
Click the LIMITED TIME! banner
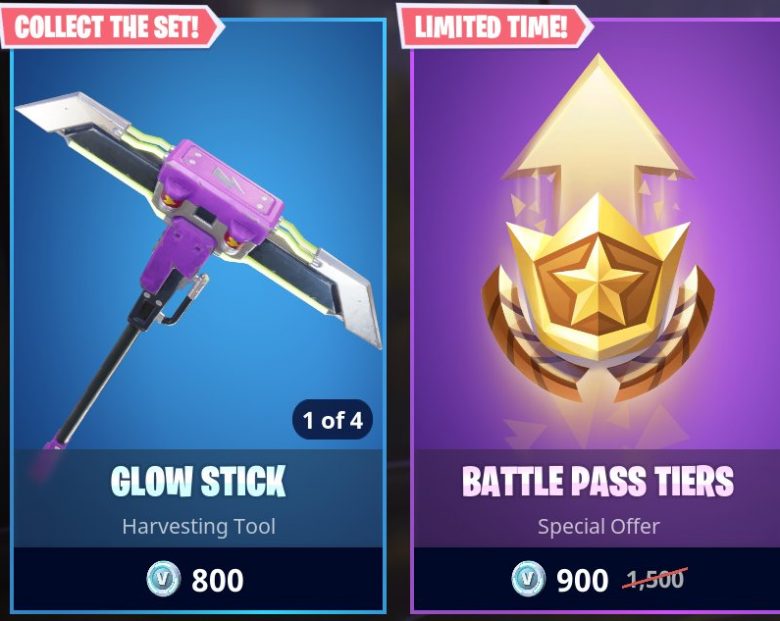494,26
